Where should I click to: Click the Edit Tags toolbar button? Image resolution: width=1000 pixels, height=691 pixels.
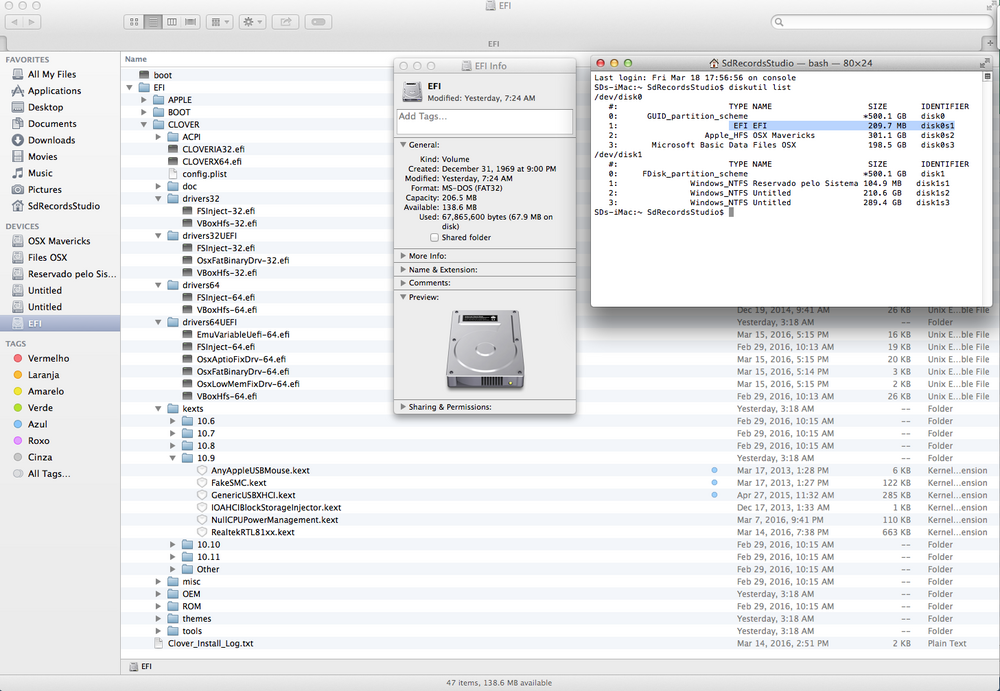pos(318,21)
